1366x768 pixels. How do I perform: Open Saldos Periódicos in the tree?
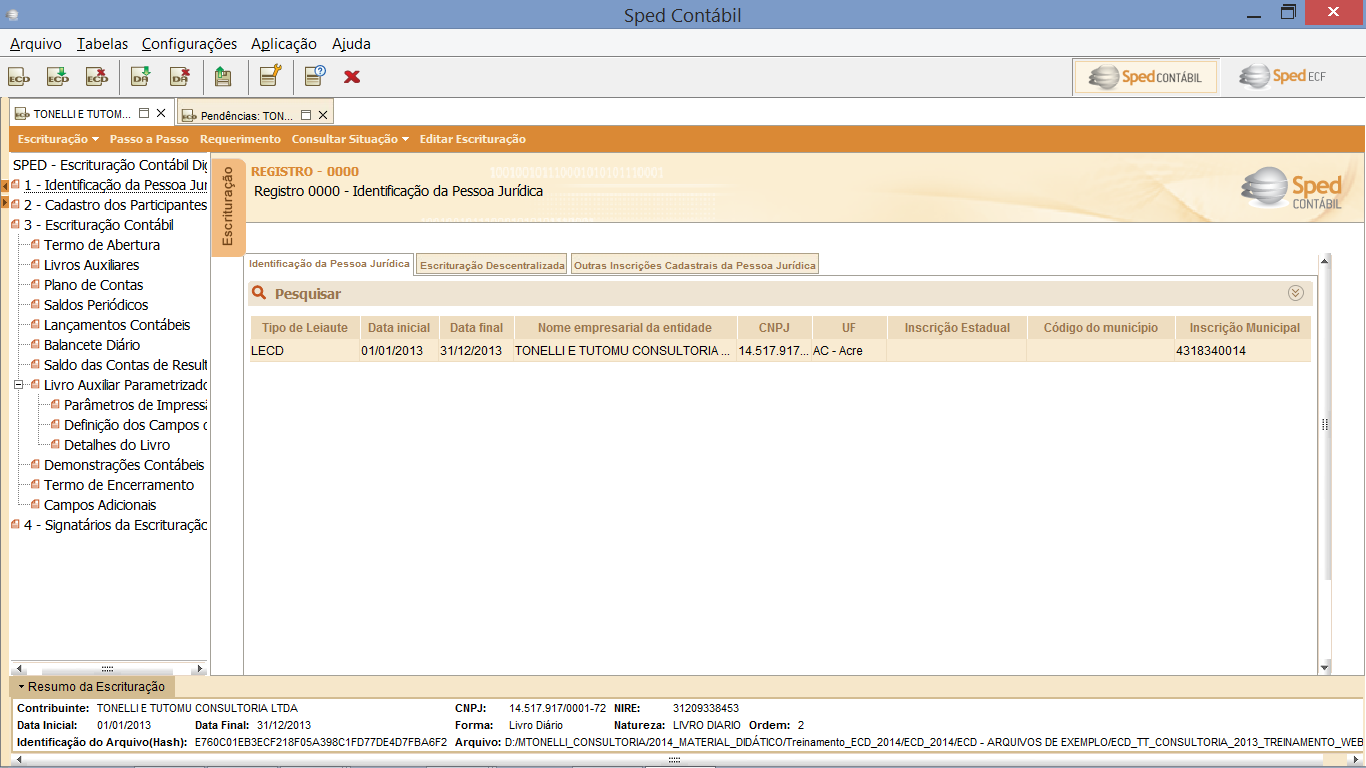(x=95, y=305)
